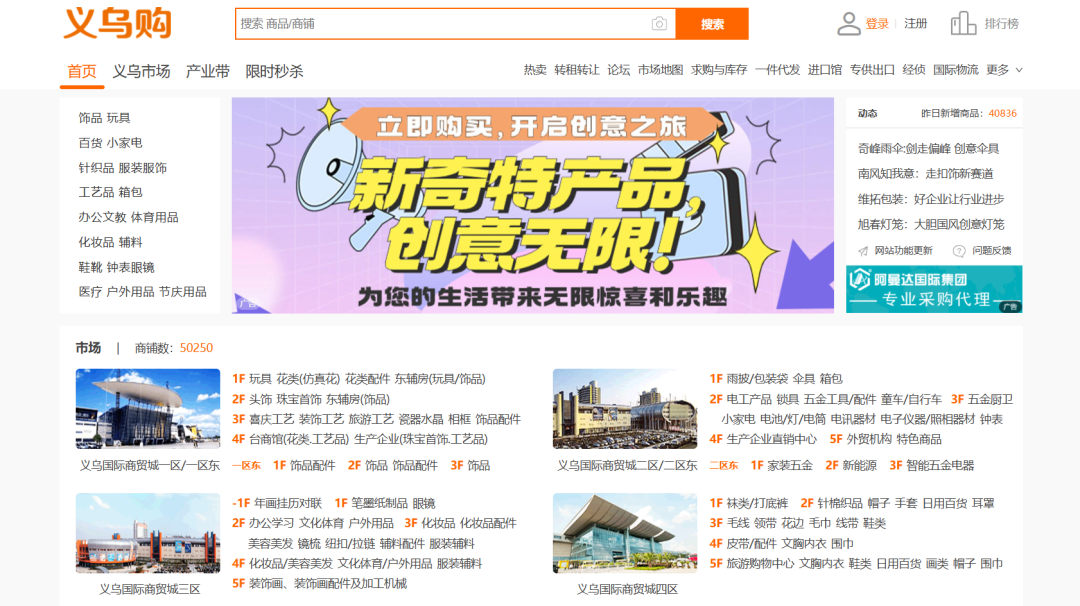Open the 义乌国际商贸城一区 building thumbnail
The height and width of the screenshot is (606, 1080).
(148, 409)
